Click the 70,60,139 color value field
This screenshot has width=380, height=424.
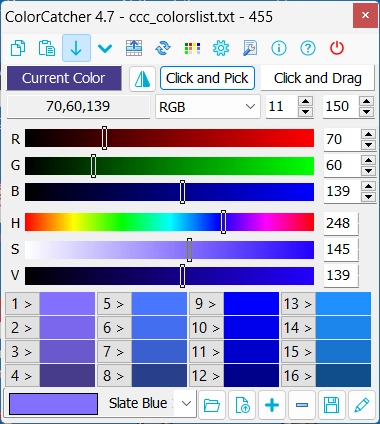point(78,106)
